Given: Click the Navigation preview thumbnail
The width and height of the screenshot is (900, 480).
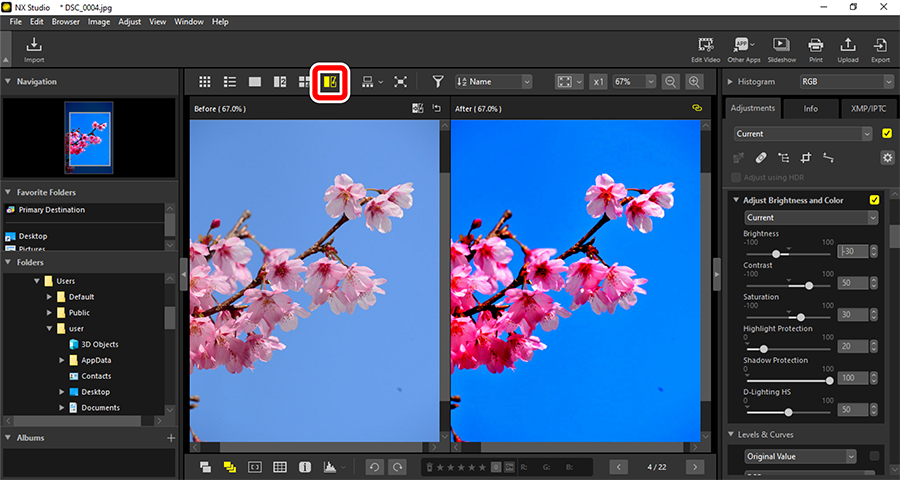Looking at the screenshot, I should click(x=89, y=138).
